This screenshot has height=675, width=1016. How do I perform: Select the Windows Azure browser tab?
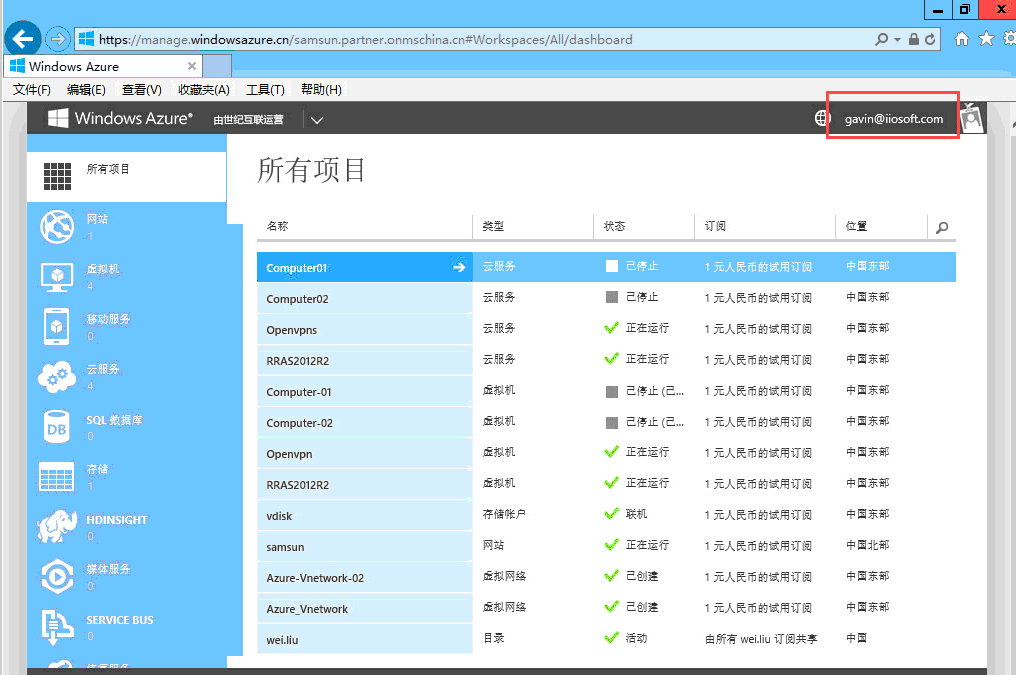[104, 66]
